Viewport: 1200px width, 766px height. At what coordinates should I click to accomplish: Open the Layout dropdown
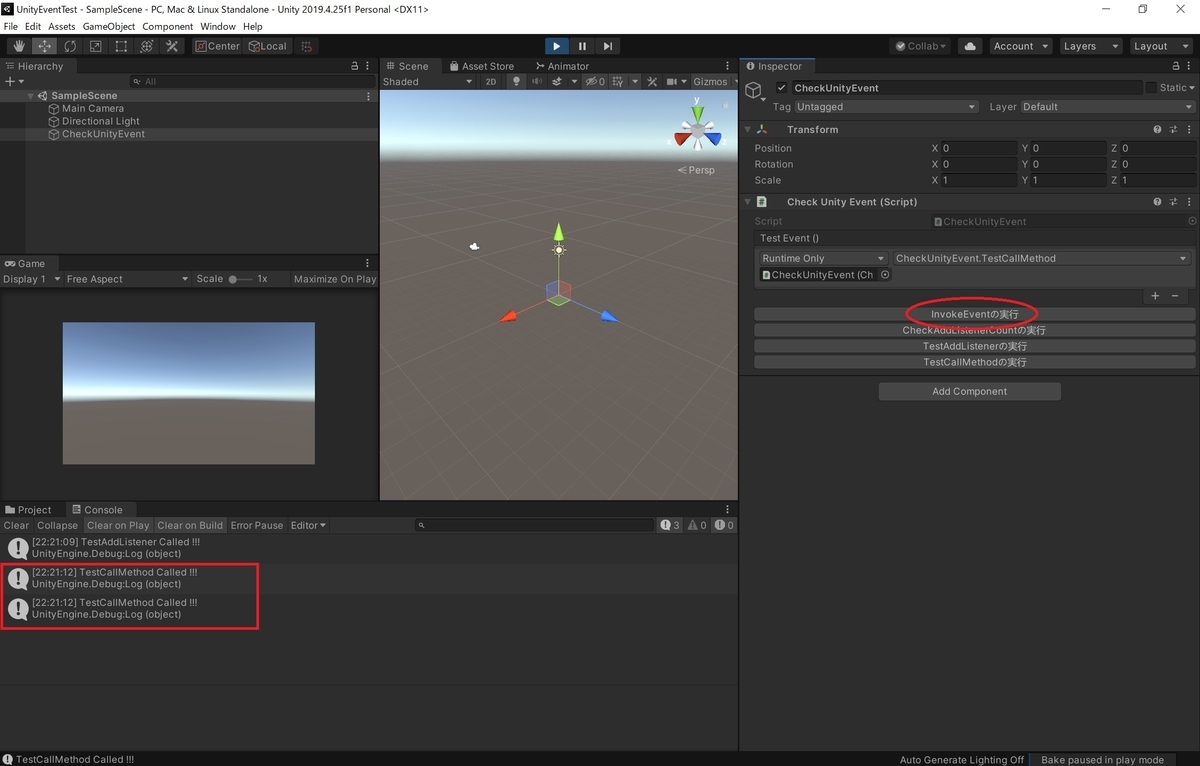point(1159,46)
